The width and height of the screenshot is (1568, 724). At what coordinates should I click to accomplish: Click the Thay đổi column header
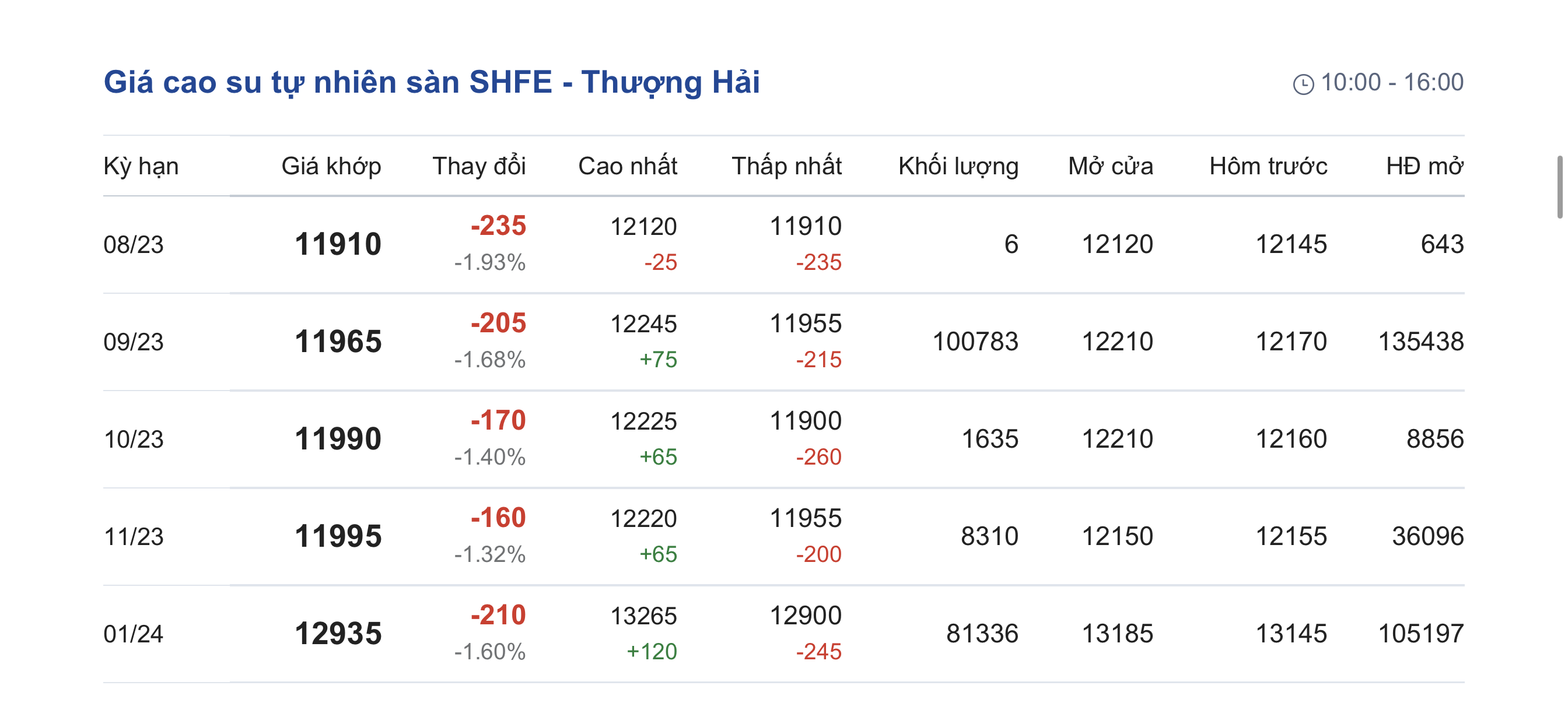(479, 166)
